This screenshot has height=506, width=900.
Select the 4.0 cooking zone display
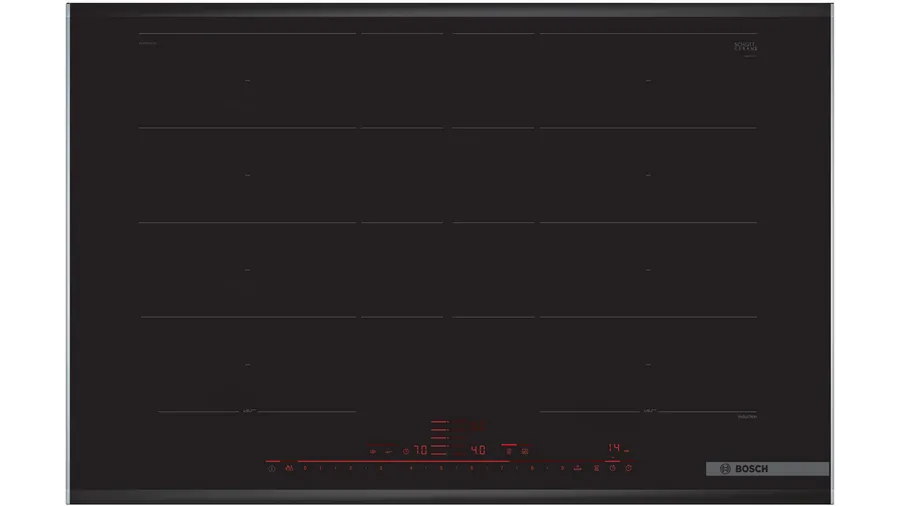[x=478, y=451]
